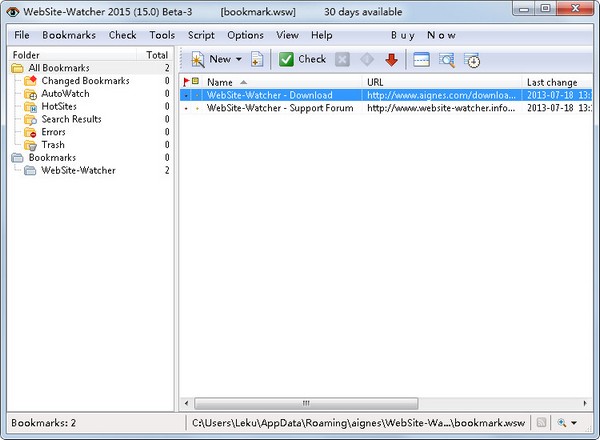Click the scrollbar left arrow
The image size is (600, 440).
(x=186, y=403)
